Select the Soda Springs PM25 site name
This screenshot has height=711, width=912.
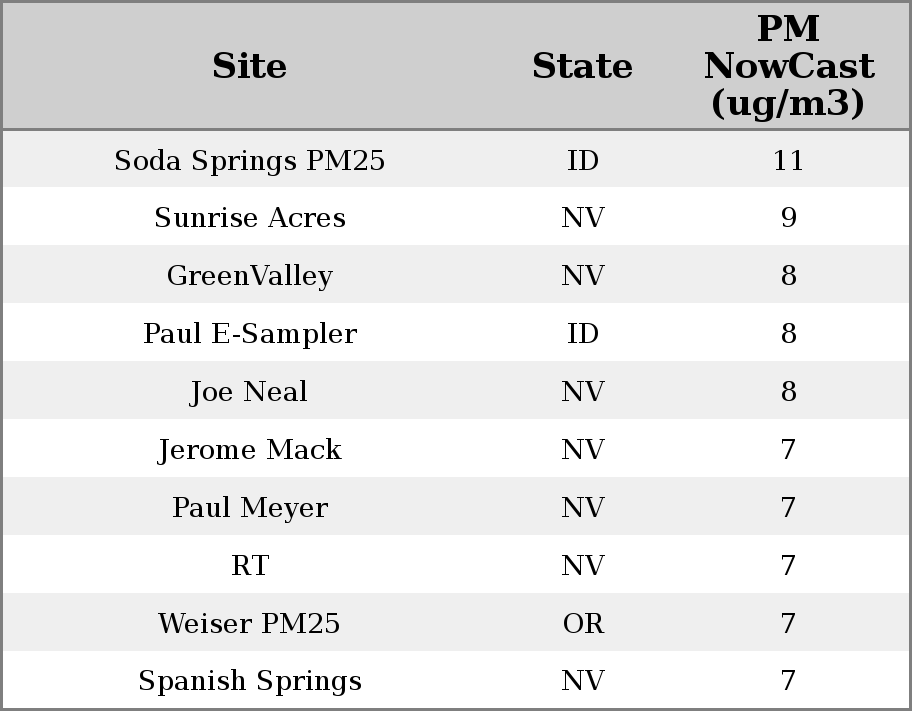pos(250,161)
